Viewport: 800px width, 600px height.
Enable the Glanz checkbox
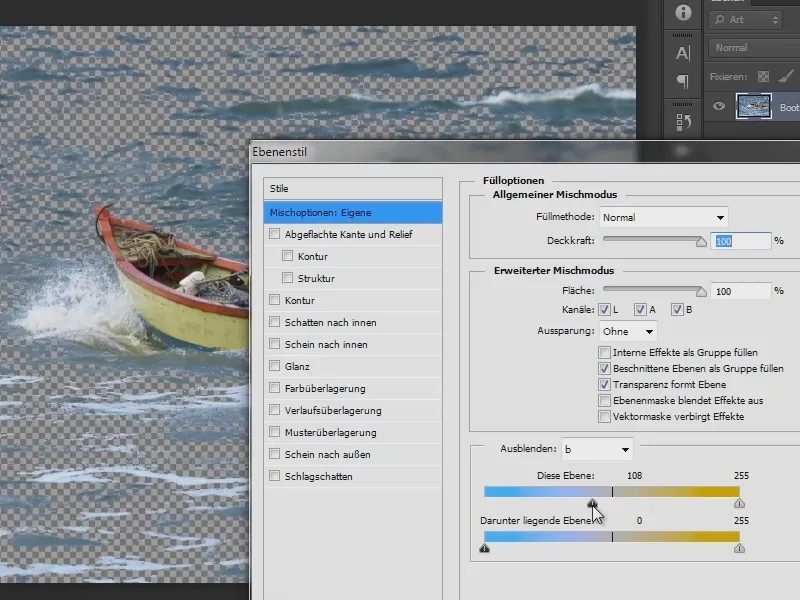(274, 365)
